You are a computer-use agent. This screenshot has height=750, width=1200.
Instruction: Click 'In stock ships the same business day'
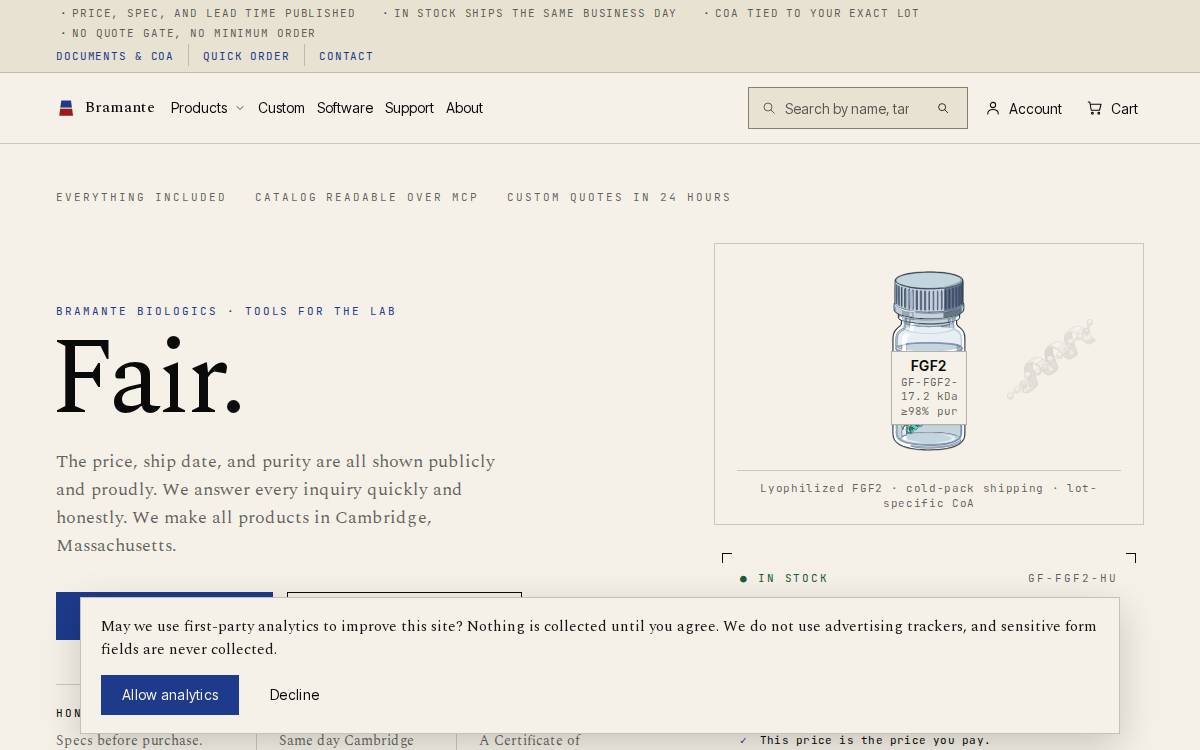(x=535, y=13)
